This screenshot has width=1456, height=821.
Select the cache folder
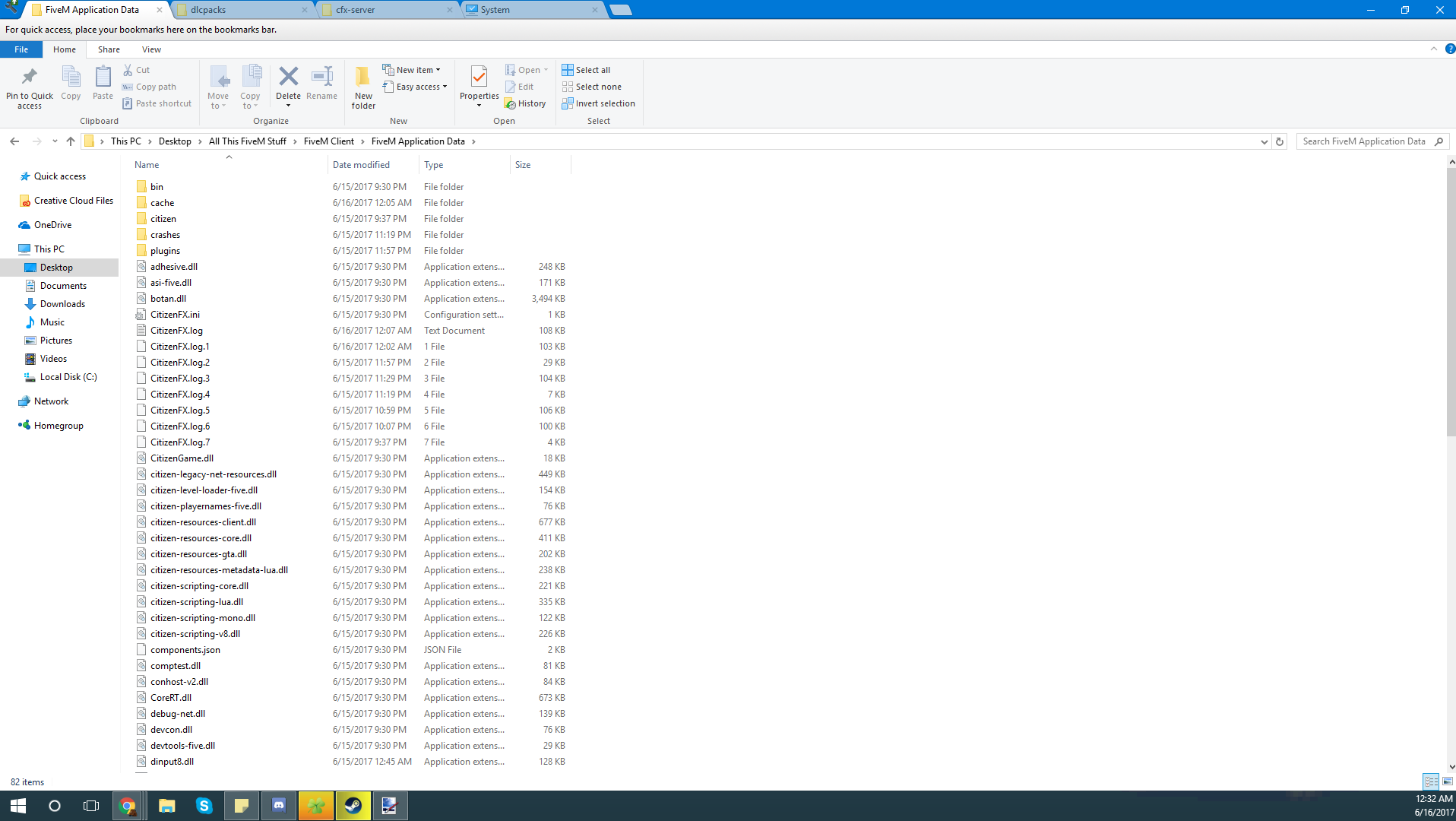[162, 203]
